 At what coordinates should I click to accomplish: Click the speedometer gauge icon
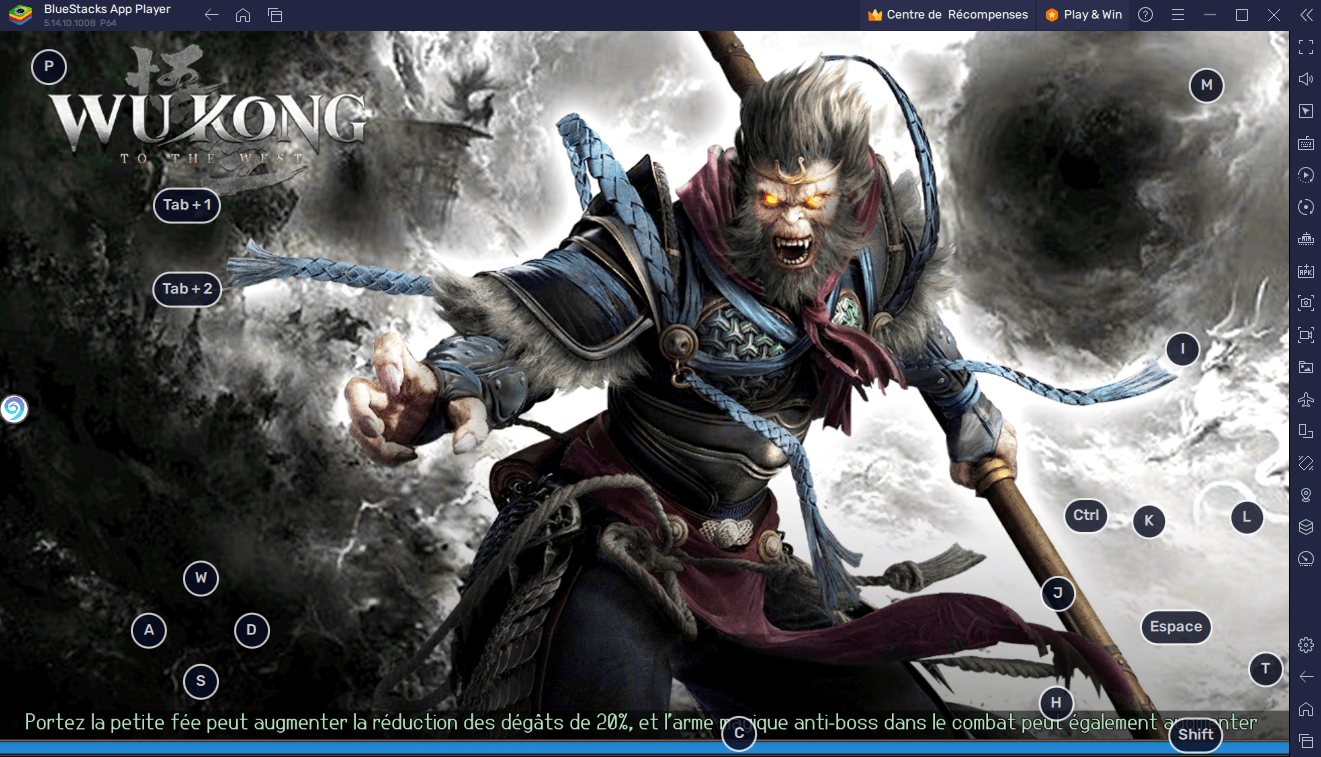click(x=1305, y=559)
